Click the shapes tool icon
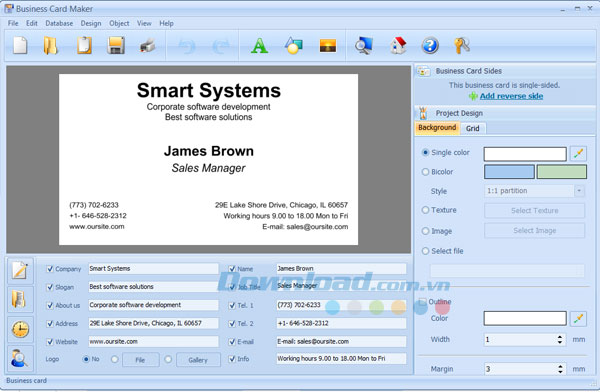The height and width of the screenshot is (392, 600). tap(293, 46)
